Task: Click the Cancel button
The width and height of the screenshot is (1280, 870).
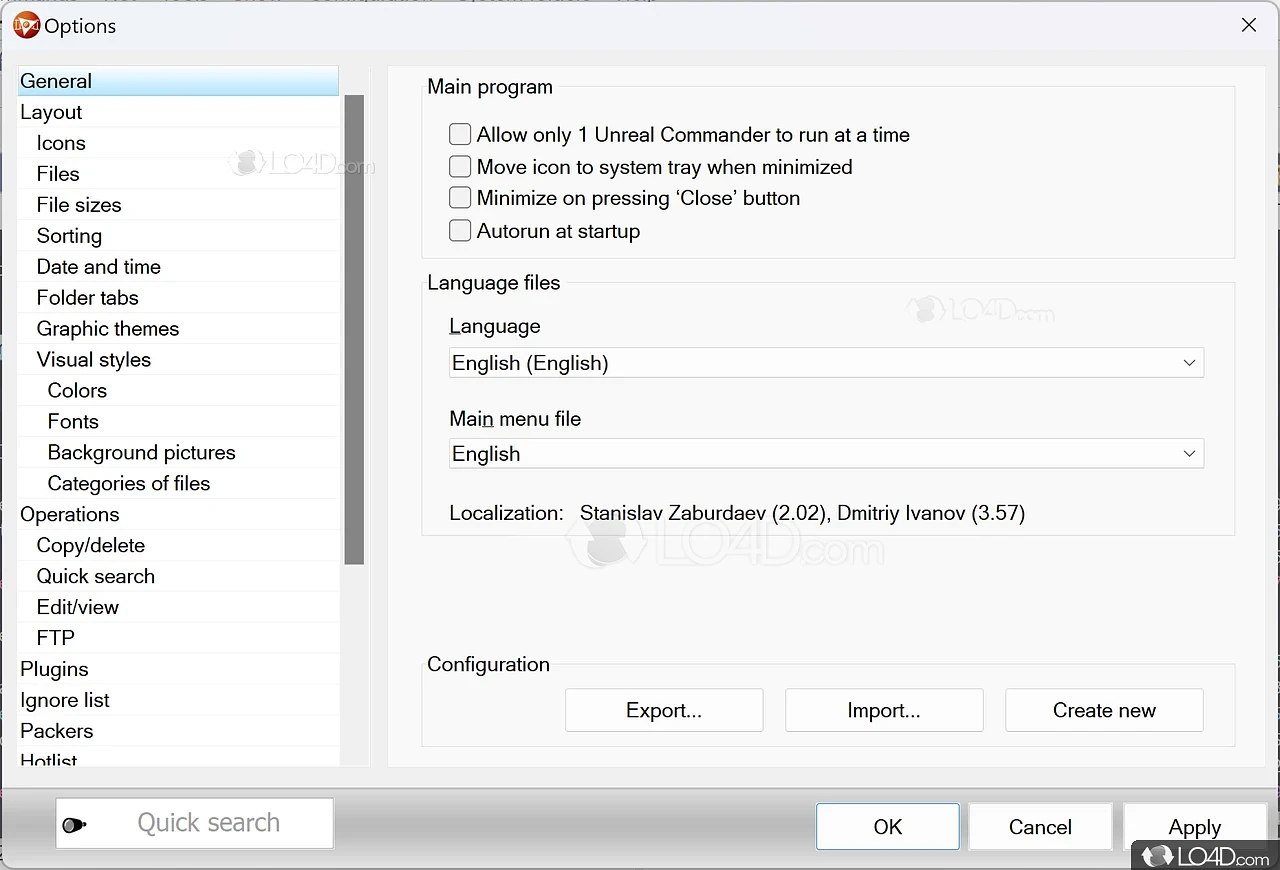Action: click(x=1040, y=827)
